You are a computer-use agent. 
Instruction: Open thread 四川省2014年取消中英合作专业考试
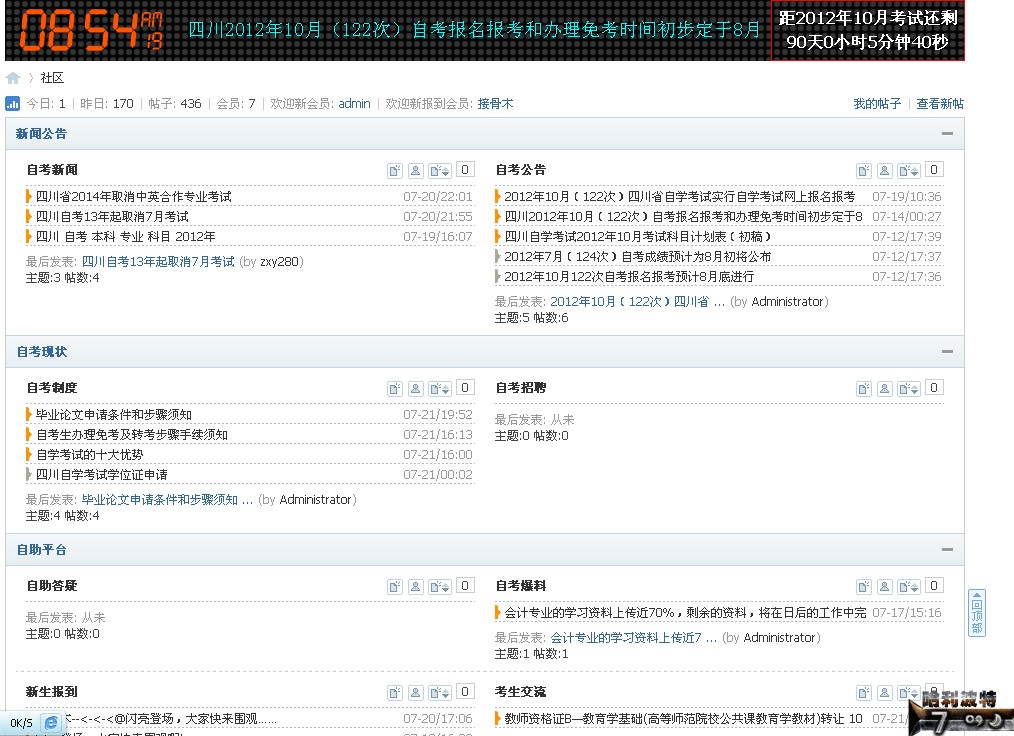(134, 197)
